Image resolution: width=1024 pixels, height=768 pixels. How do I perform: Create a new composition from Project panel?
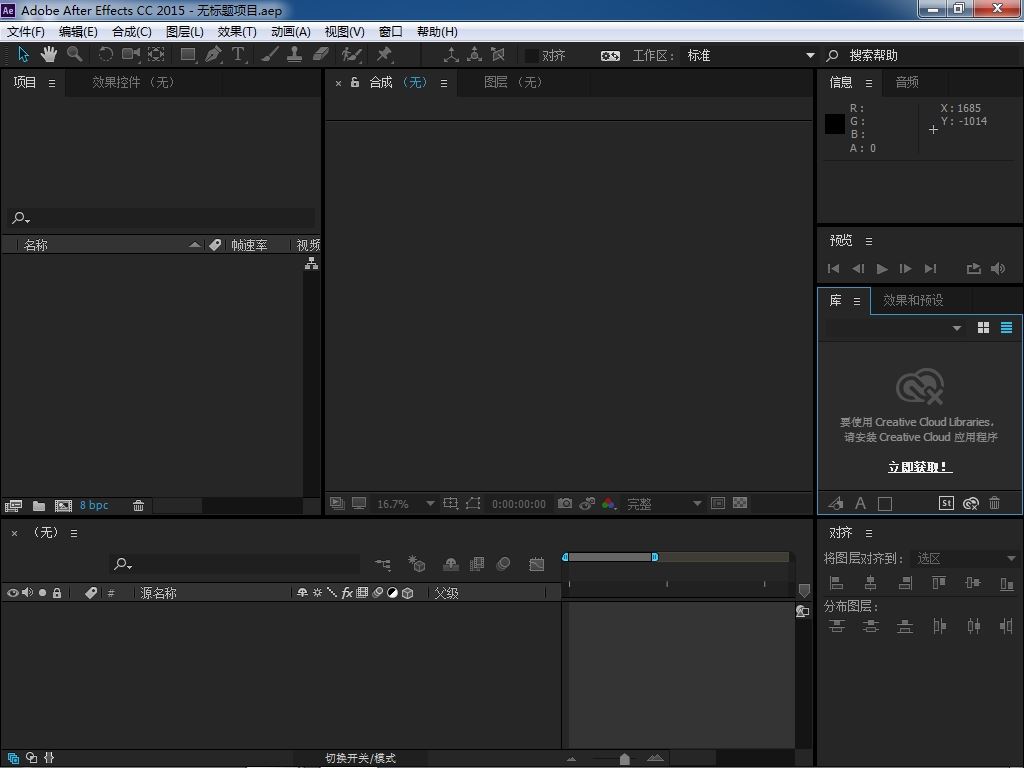(x=63, y=505)
